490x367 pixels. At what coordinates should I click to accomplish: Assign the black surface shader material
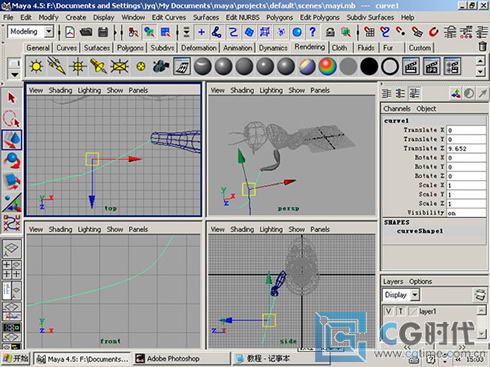tap(369, 66)
